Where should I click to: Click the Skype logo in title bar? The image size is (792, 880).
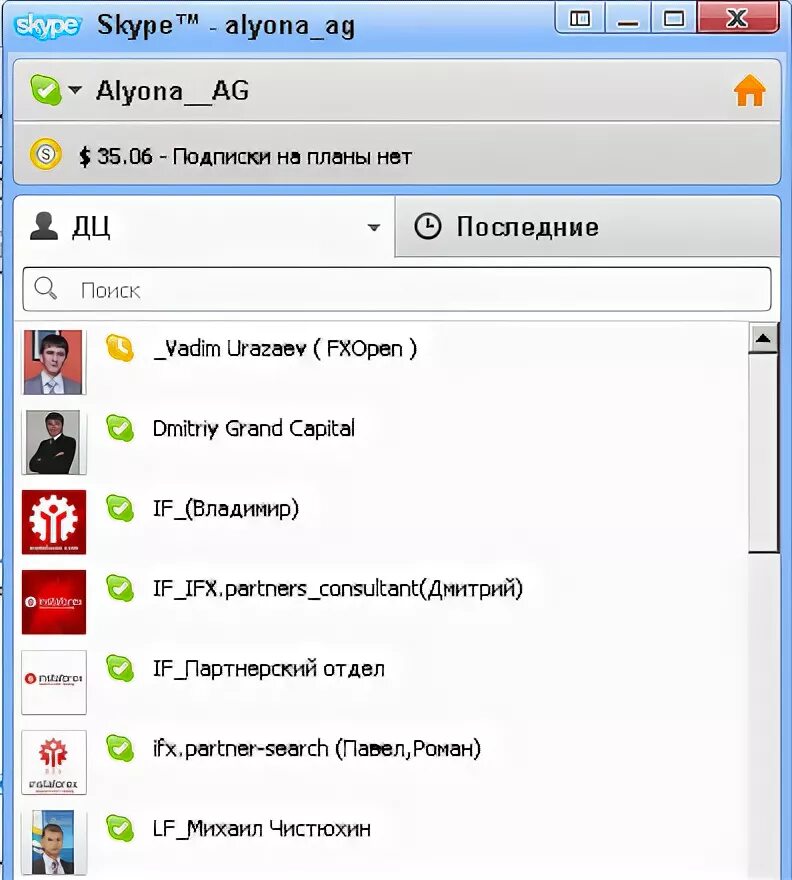tap(48, 26)
